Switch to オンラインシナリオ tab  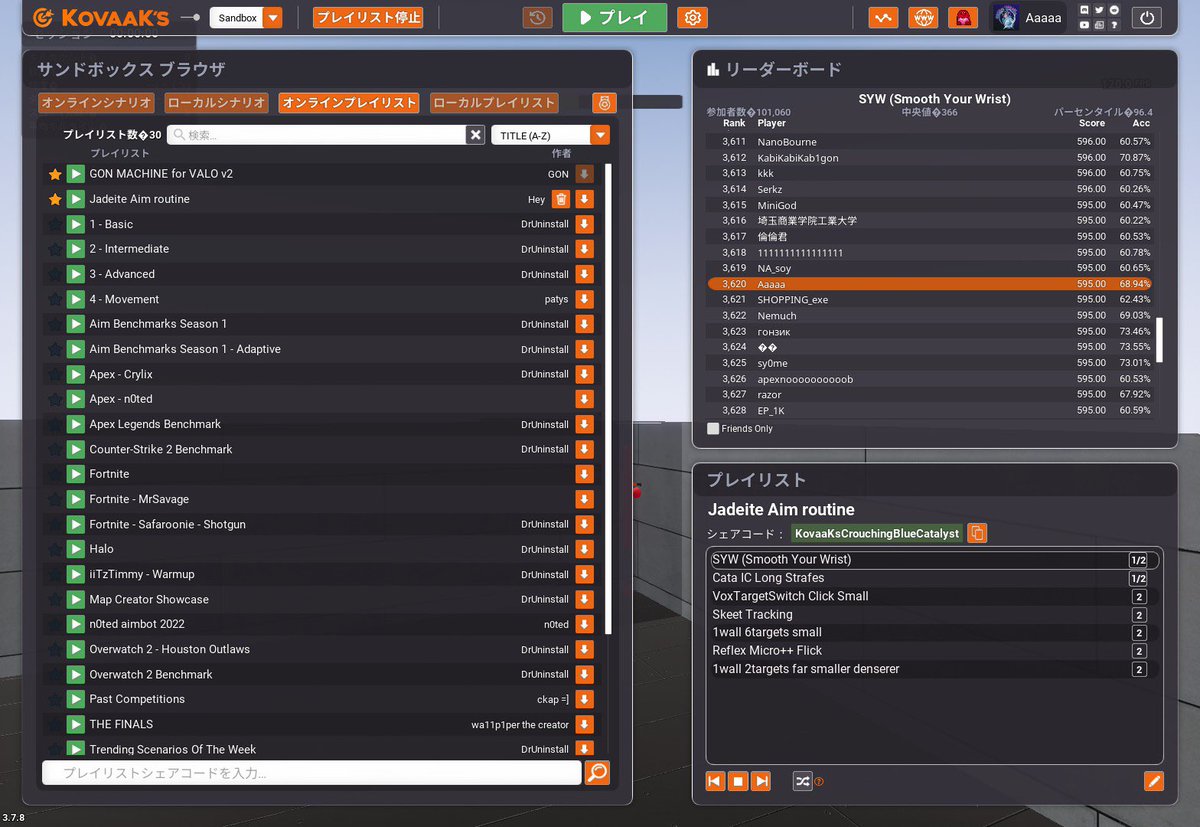(x=96, y=102)
